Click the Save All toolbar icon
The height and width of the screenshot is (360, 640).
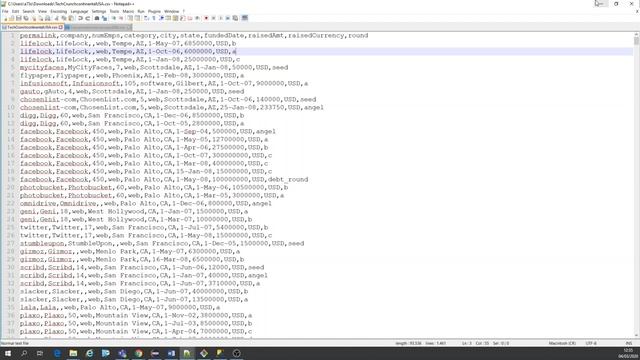point(26,18)
